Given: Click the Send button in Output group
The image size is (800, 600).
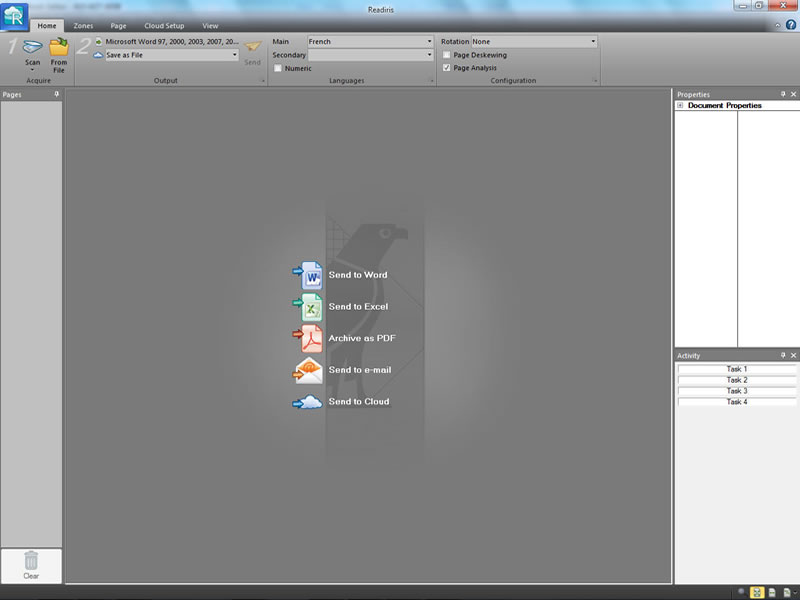Looking at the screenshot, I should 253,51.
